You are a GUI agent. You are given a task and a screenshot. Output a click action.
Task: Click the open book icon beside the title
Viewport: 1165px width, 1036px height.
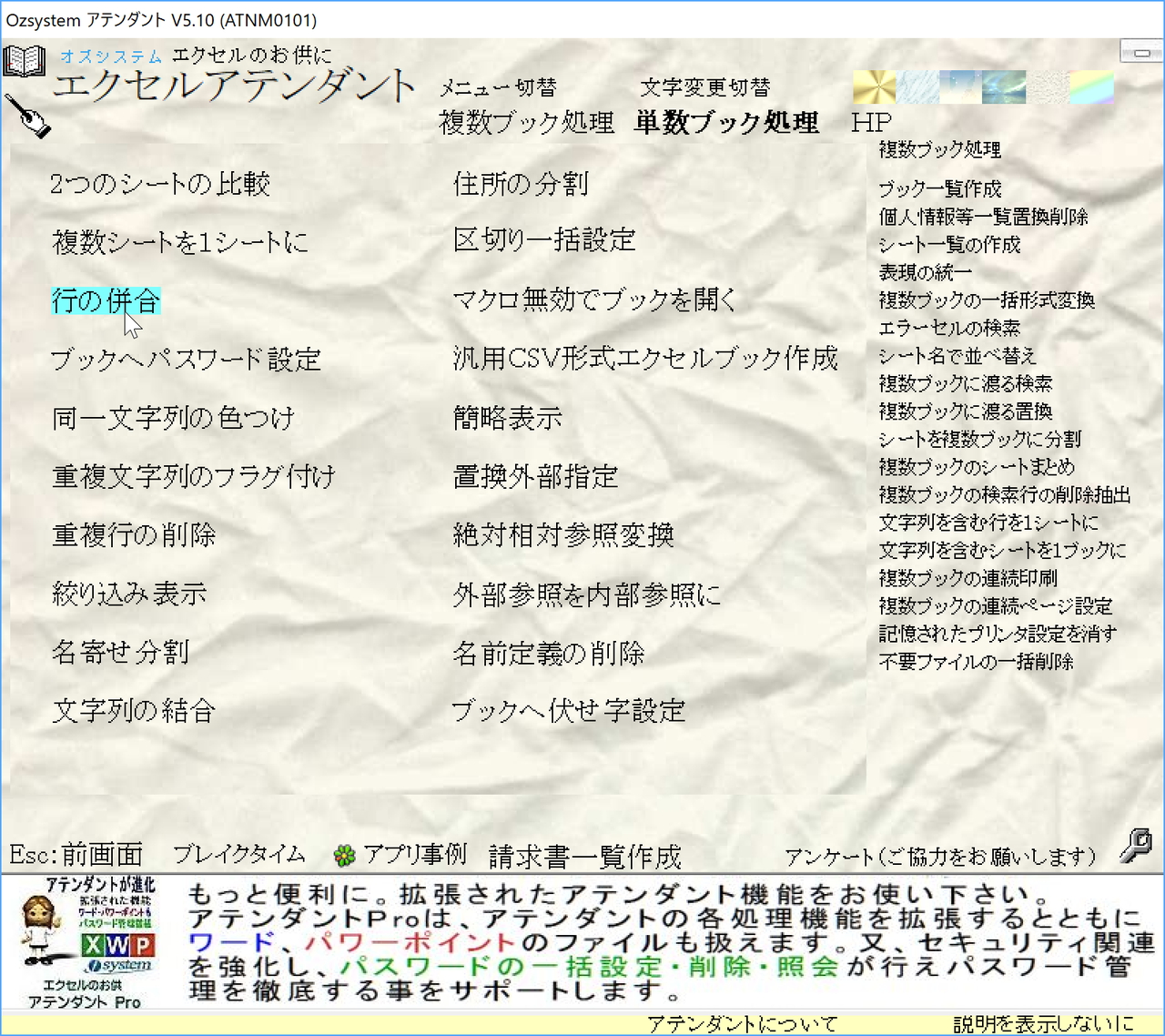[26, 60]
